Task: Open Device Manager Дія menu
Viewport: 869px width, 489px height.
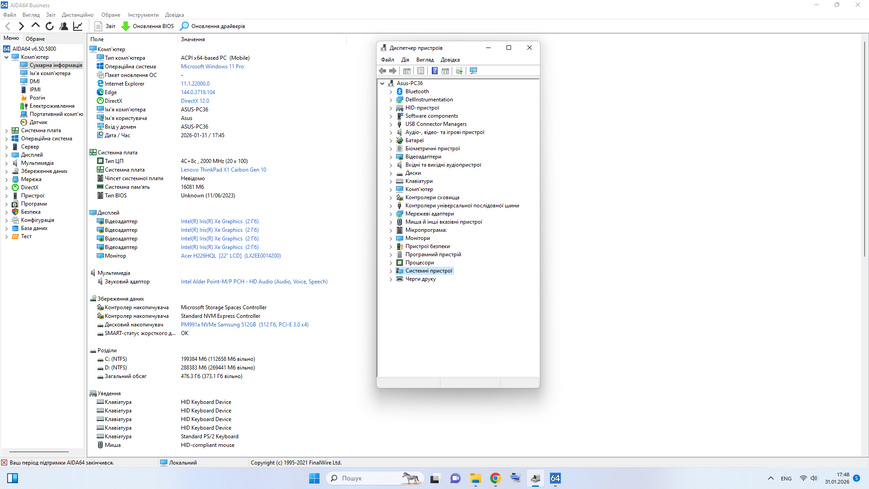Action: tap(405, 60)
